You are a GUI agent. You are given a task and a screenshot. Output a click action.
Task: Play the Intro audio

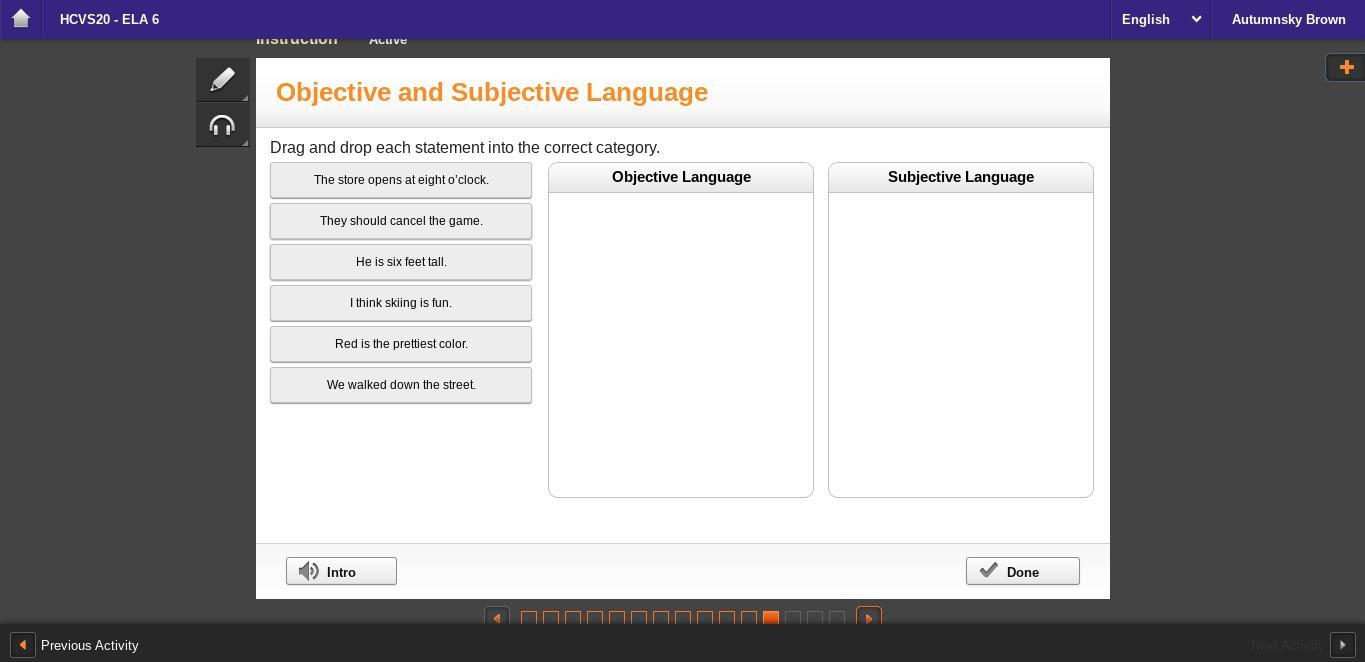341,571
